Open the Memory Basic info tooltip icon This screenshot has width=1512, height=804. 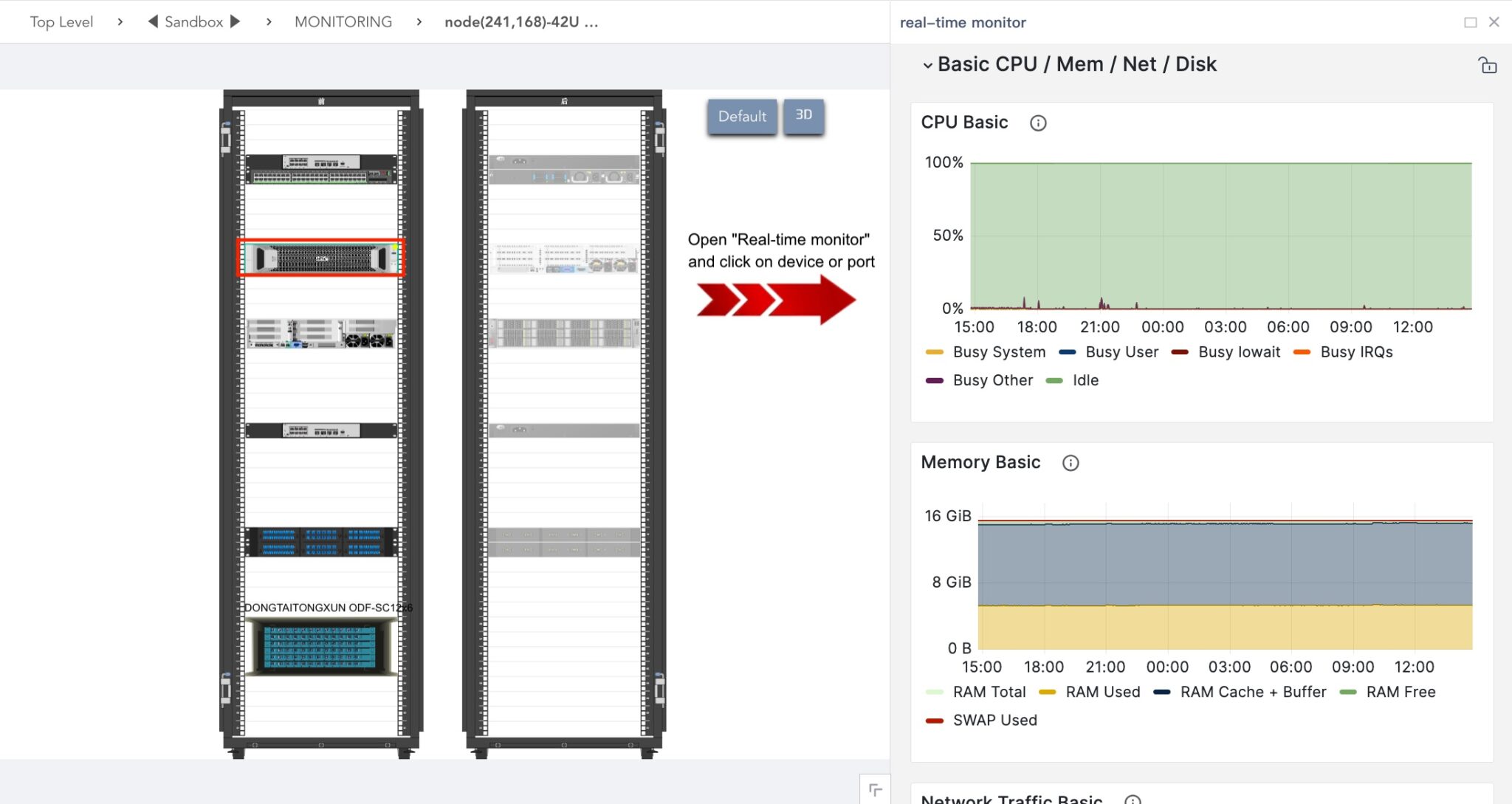coord(1071,463)
